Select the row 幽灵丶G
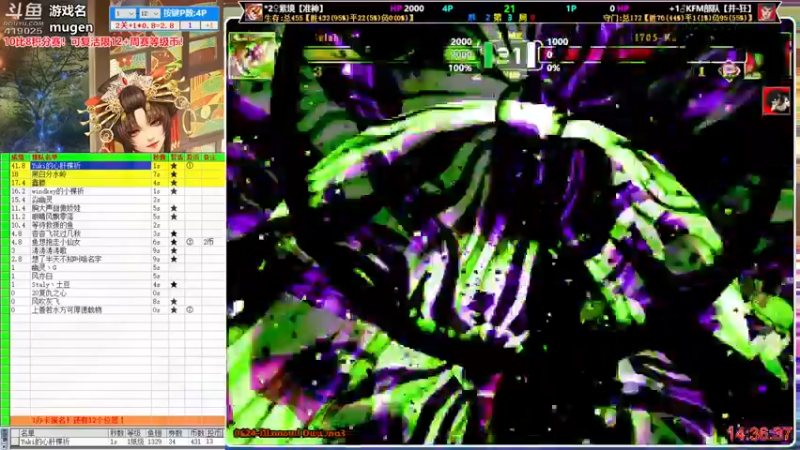This screenshot has height=450, width=800. [118, 267]
